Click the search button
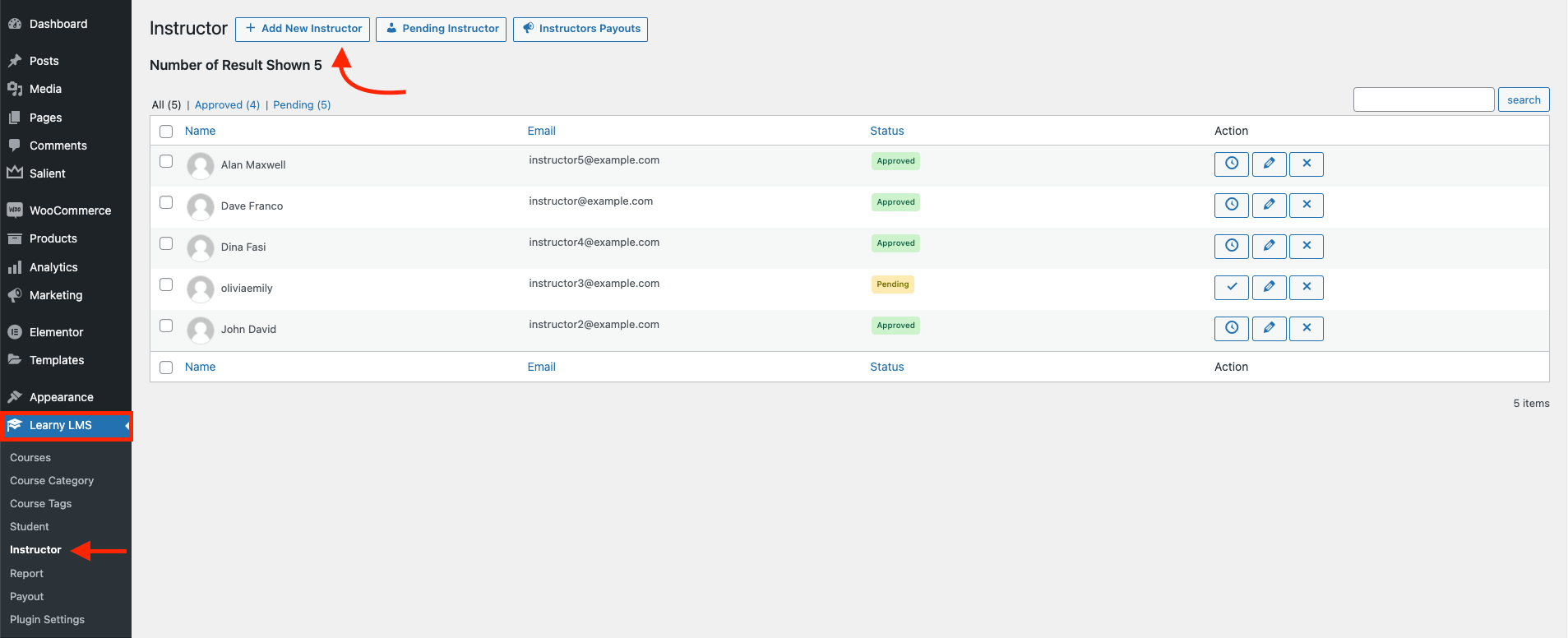This screenshot has height=638, width=1568. [1524, 99]
